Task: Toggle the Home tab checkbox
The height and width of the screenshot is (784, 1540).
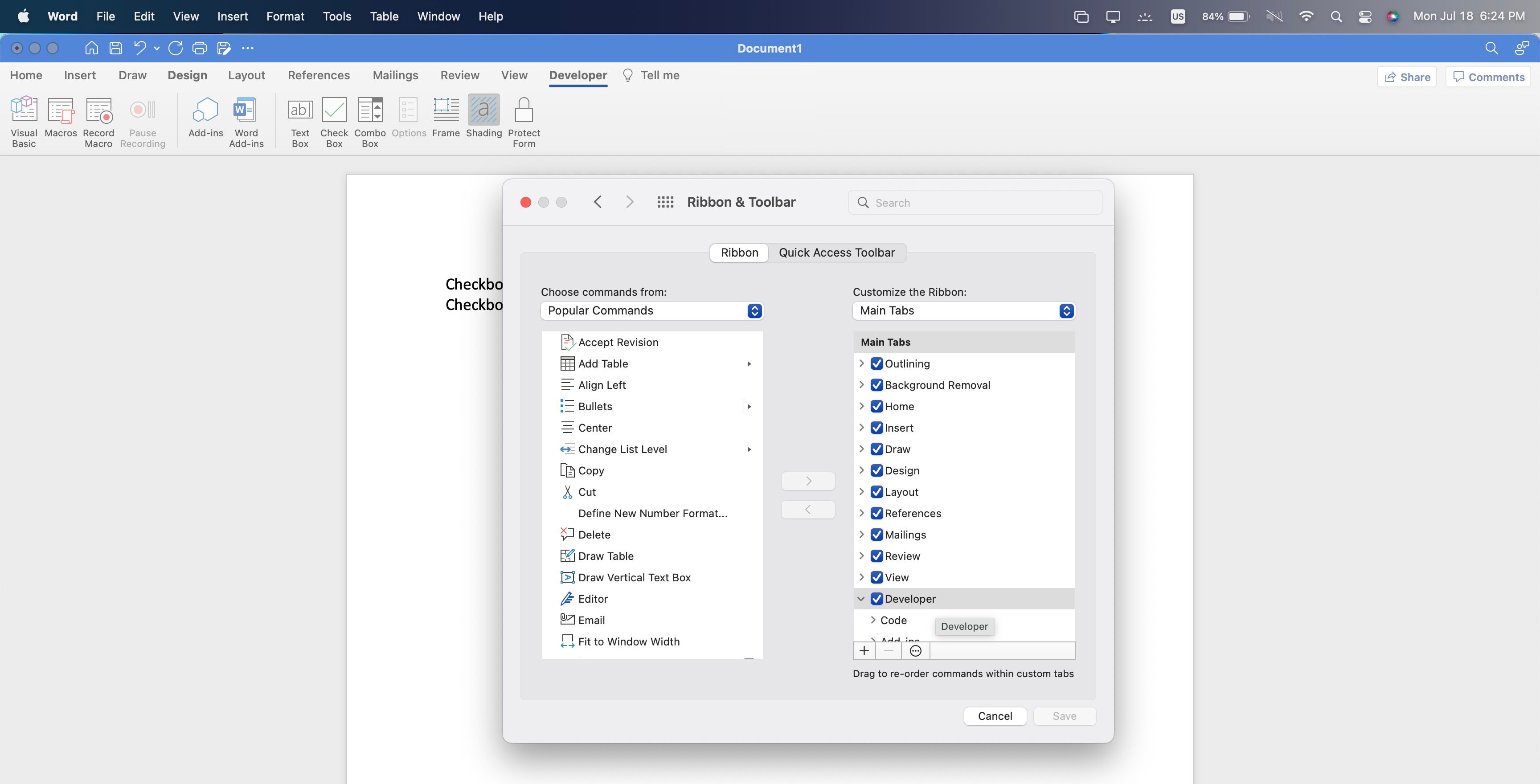Action: (877, 406)
